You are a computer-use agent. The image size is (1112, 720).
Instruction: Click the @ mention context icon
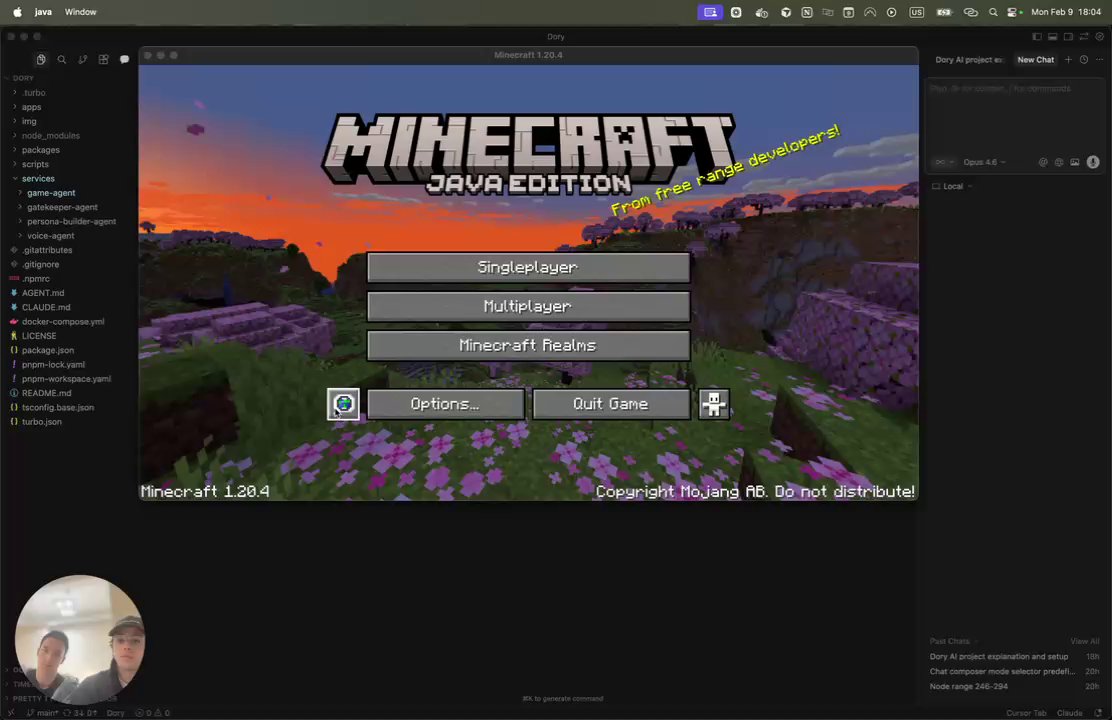[1043, 162]
